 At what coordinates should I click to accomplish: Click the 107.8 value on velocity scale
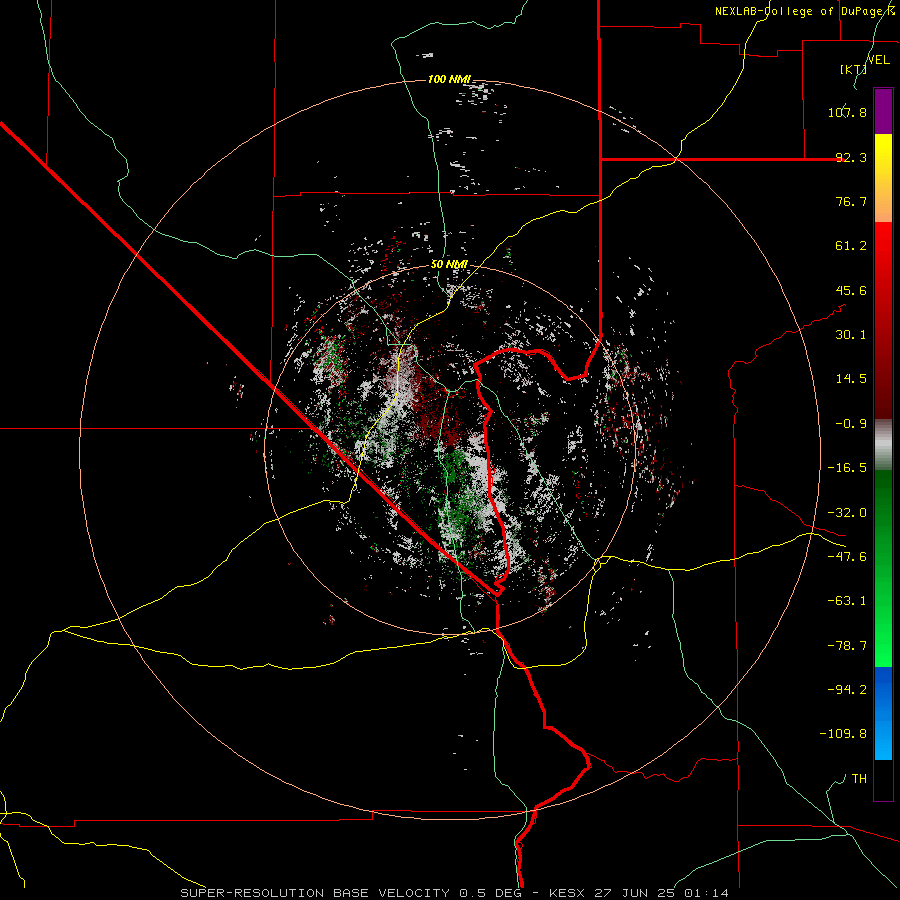coord(847,112)
